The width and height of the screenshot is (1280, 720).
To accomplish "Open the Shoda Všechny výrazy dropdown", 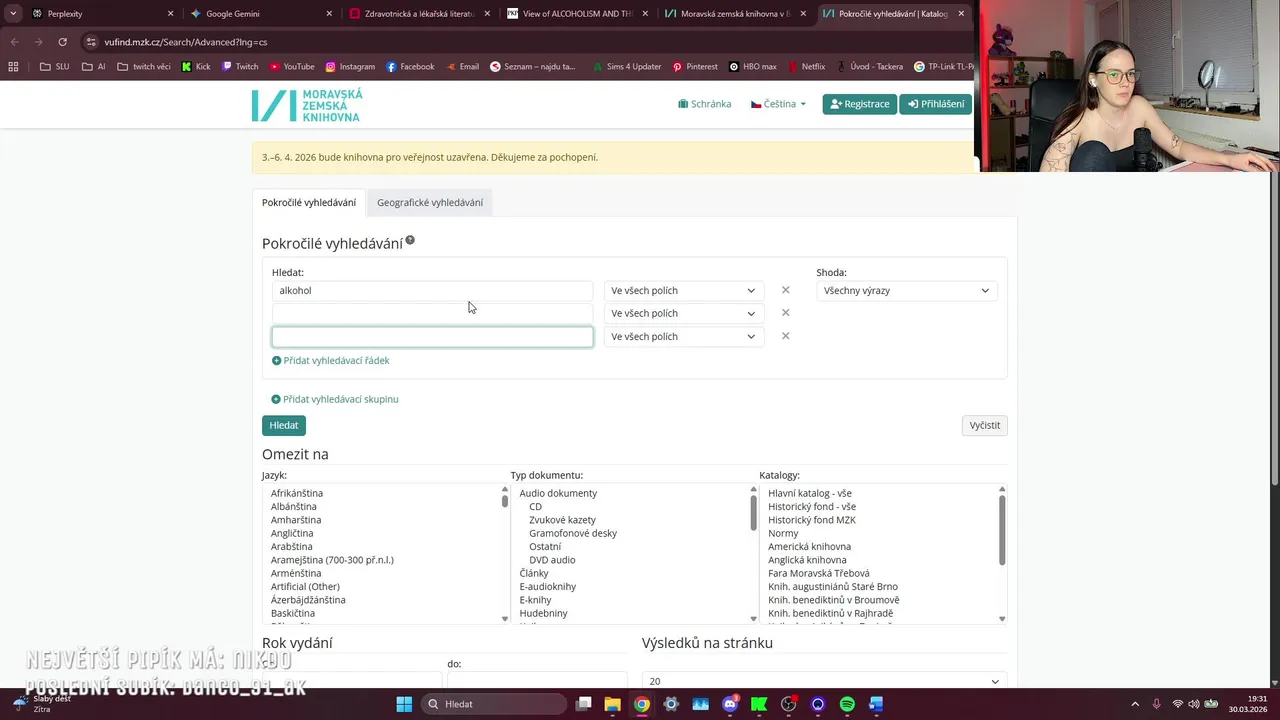I will click(x=906, y=291).
